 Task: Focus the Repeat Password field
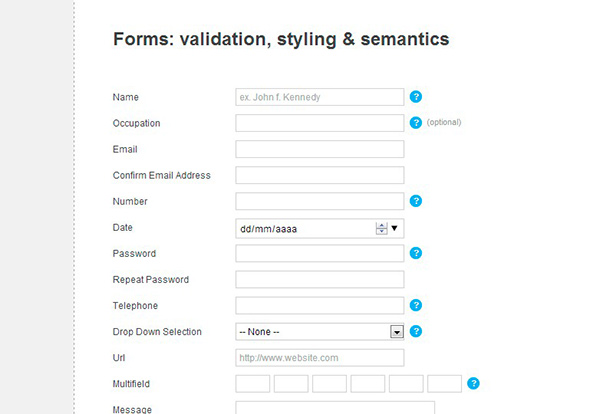point(320,280)
